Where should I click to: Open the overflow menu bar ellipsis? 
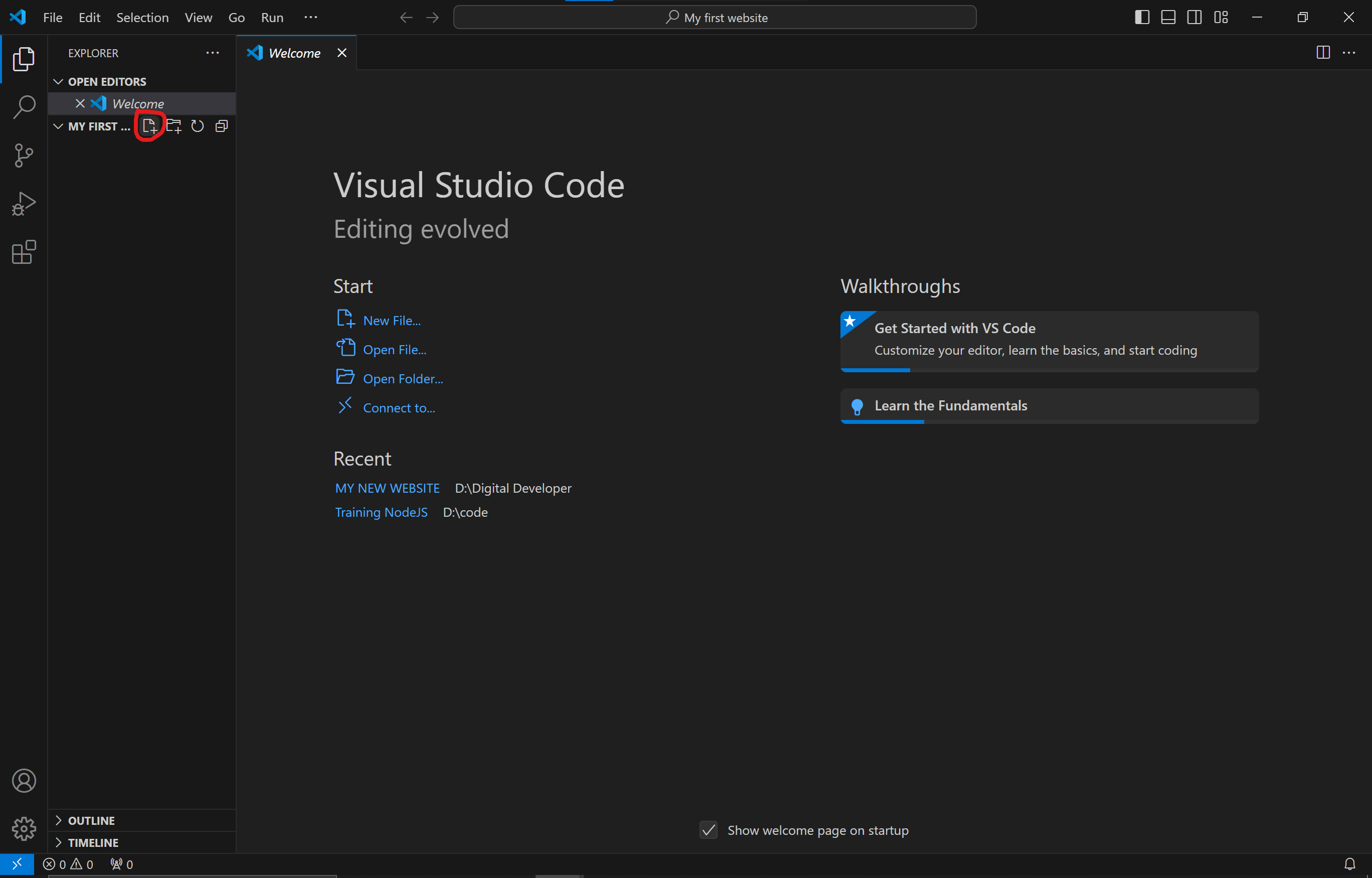pos(310,17)
